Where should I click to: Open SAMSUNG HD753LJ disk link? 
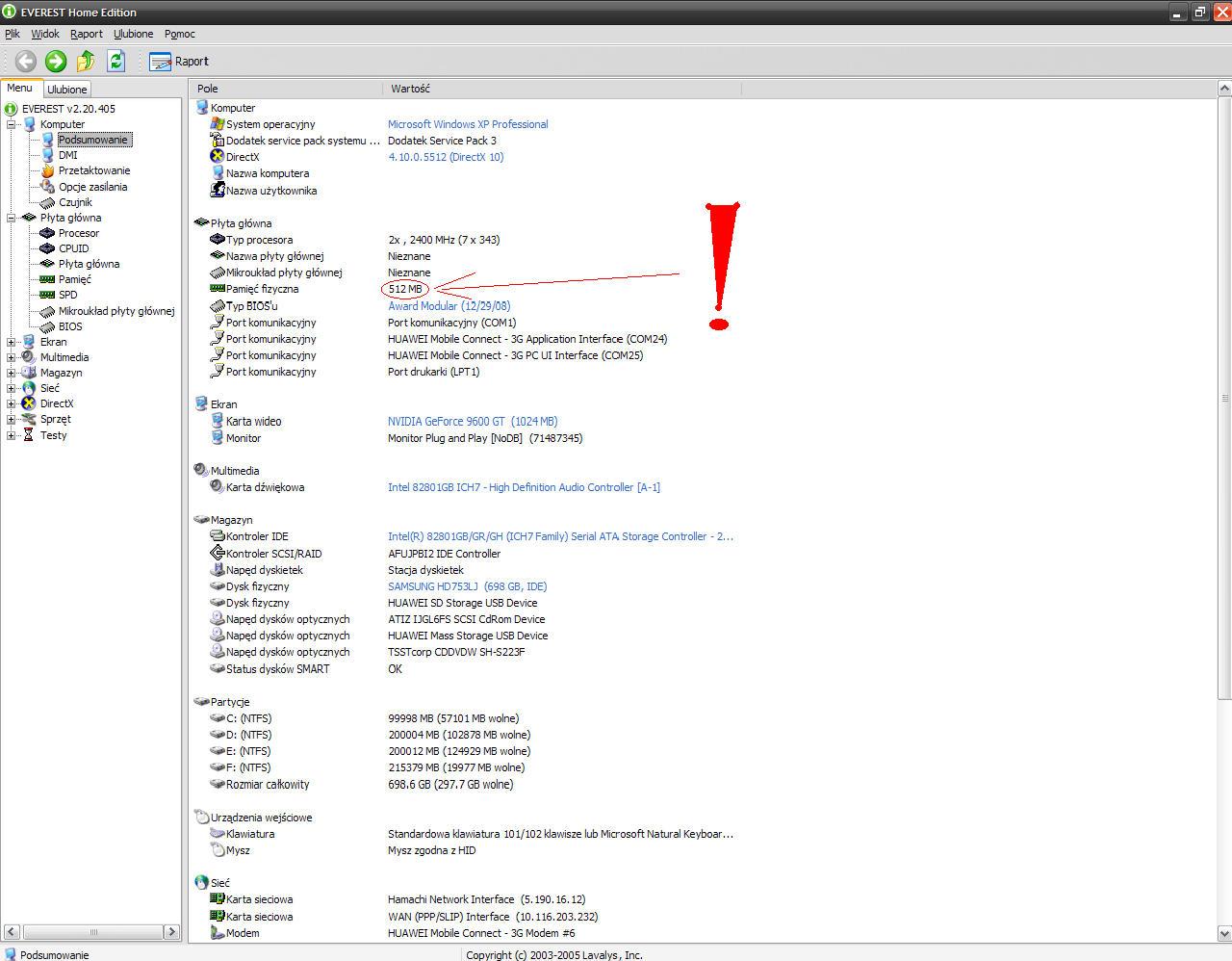pyautogui.click(x=467, y=586)
